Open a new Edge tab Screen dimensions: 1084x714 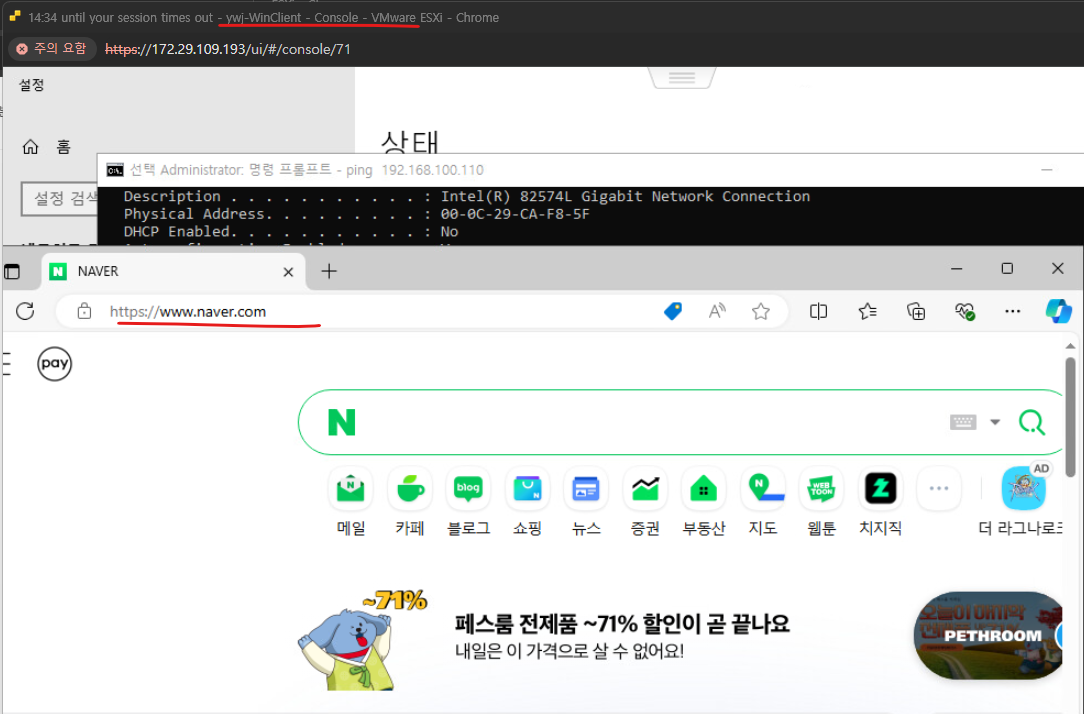point(329,272)
